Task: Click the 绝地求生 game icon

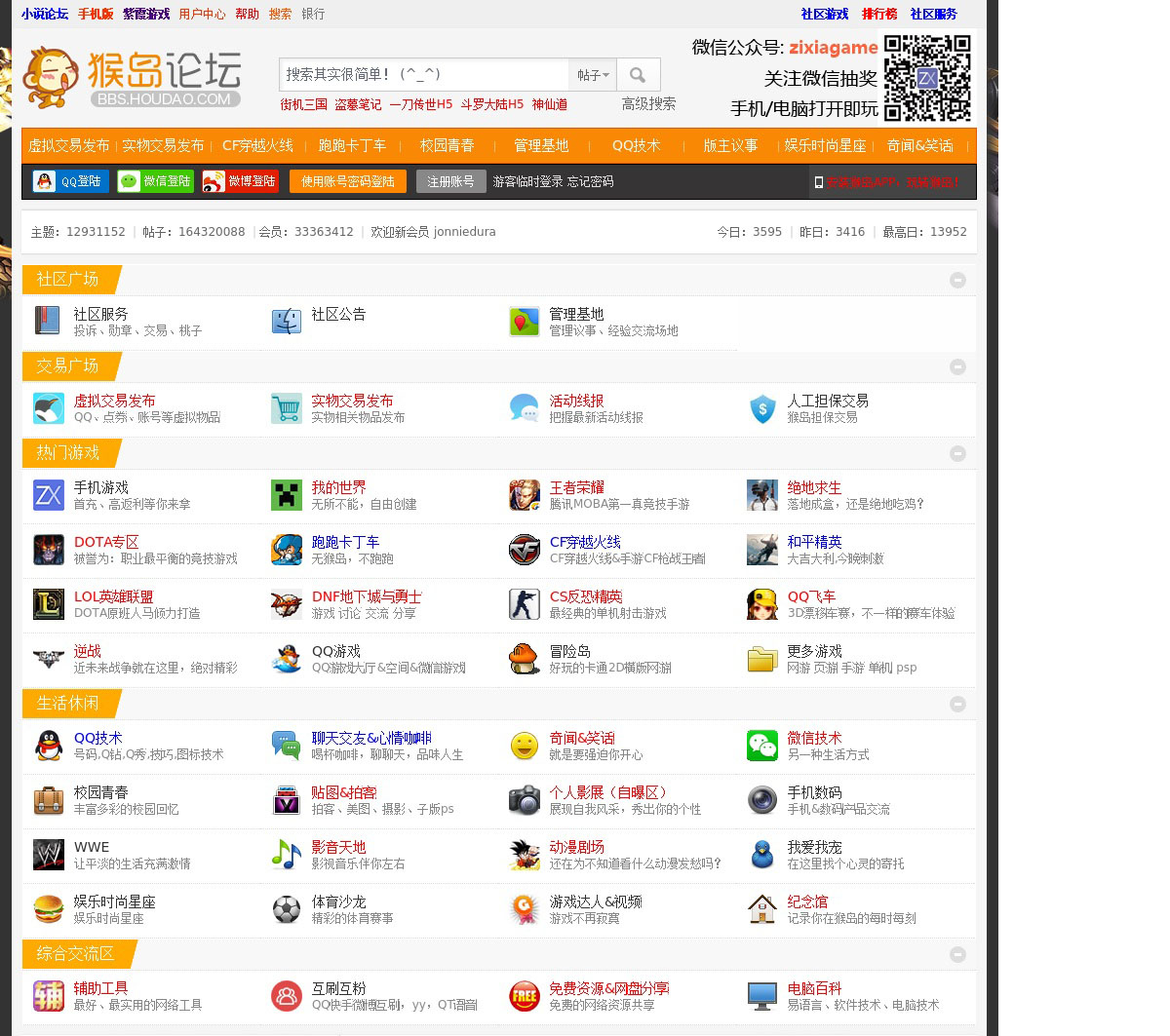Action: (x=762, y=495)
